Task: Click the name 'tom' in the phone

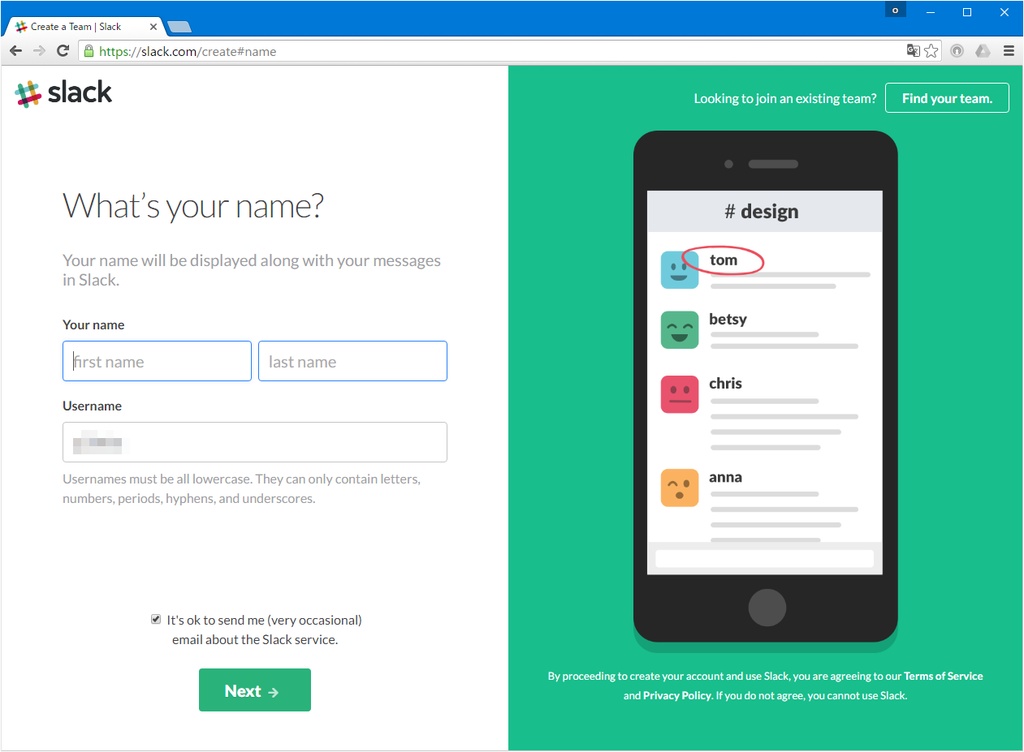Action: click(724, 260)
